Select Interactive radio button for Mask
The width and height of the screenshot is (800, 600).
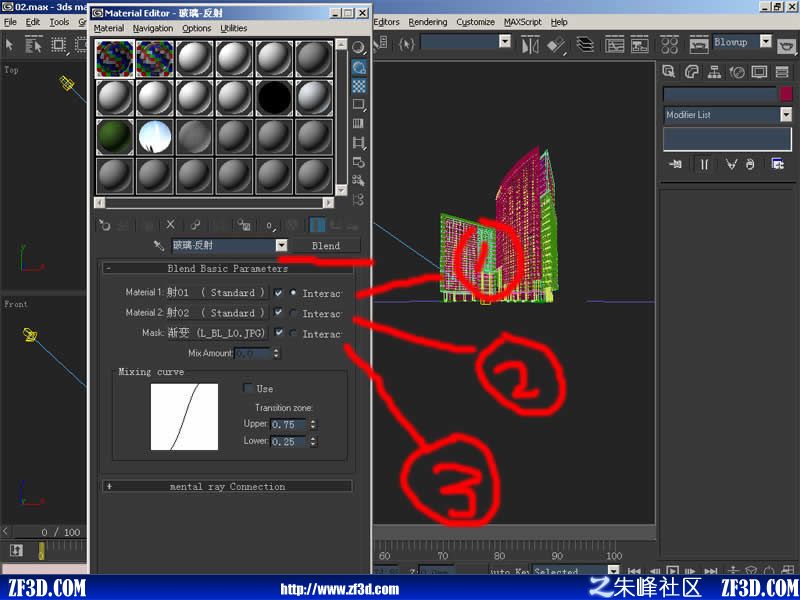click(x=293, y=334)
